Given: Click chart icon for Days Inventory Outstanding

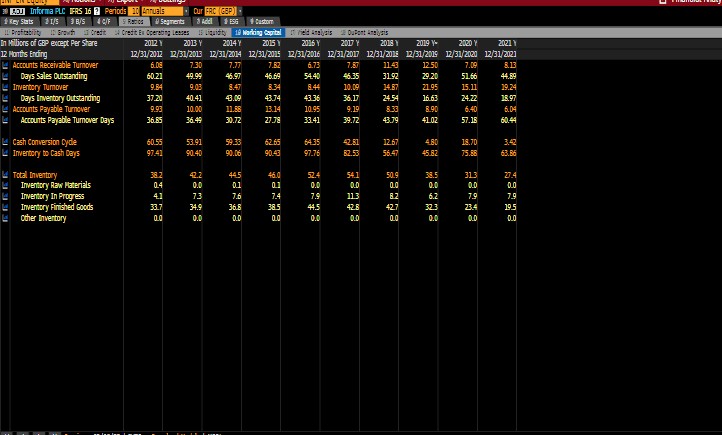Looking at the screenshot, I should point(5,99).
